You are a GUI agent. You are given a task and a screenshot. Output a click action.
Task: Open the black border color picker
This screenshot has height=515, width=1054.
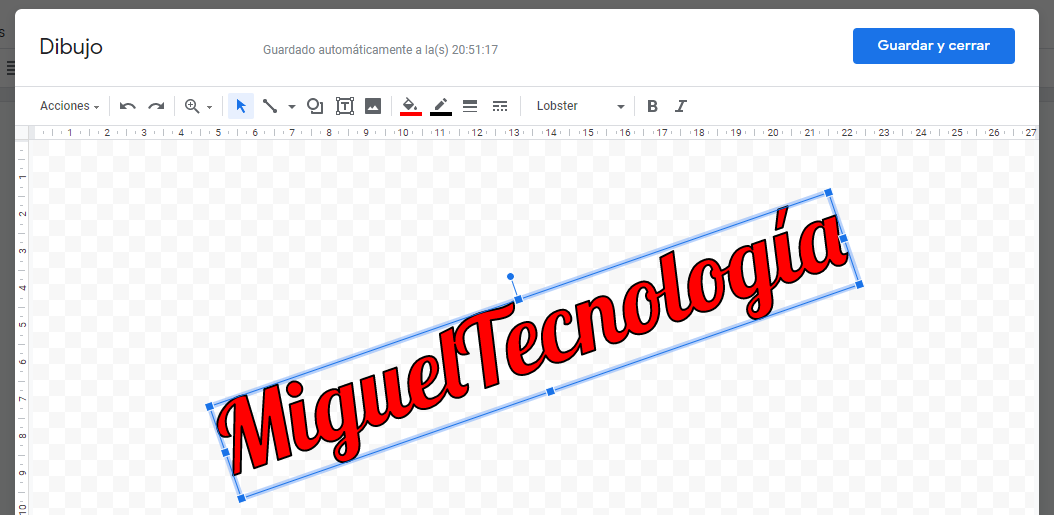(441, 106)
